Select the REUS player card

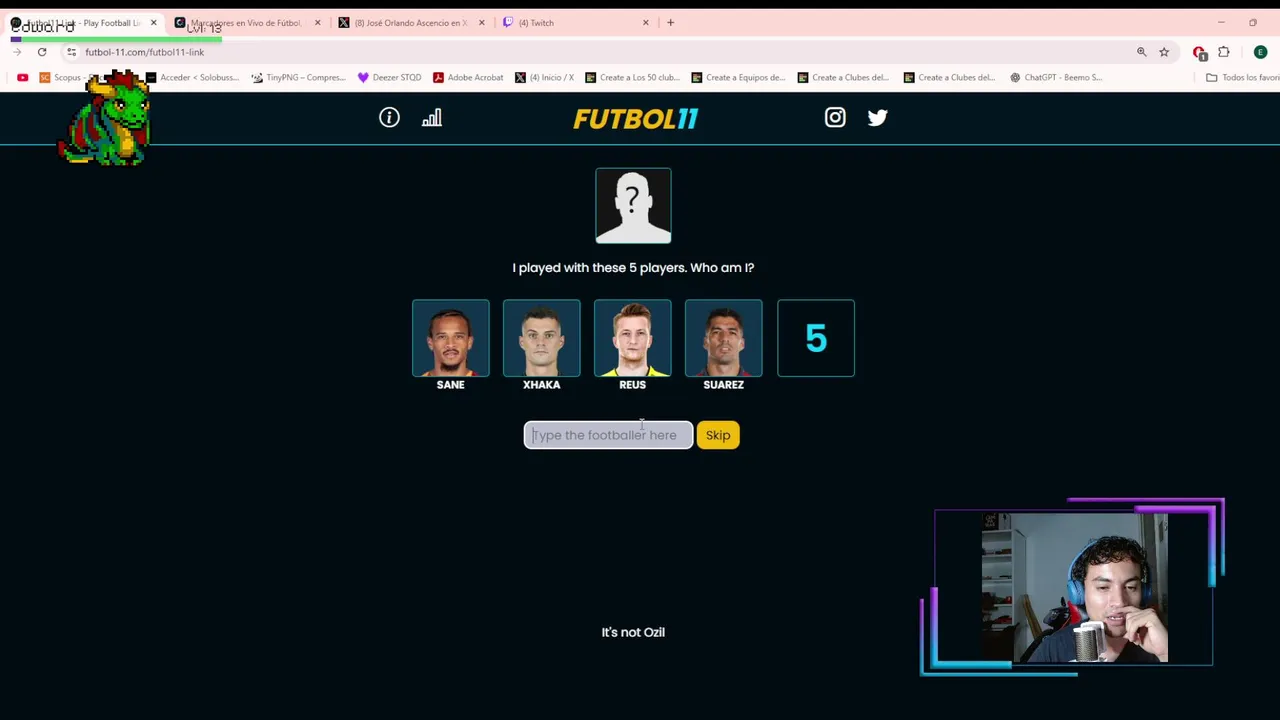(633, 338)
